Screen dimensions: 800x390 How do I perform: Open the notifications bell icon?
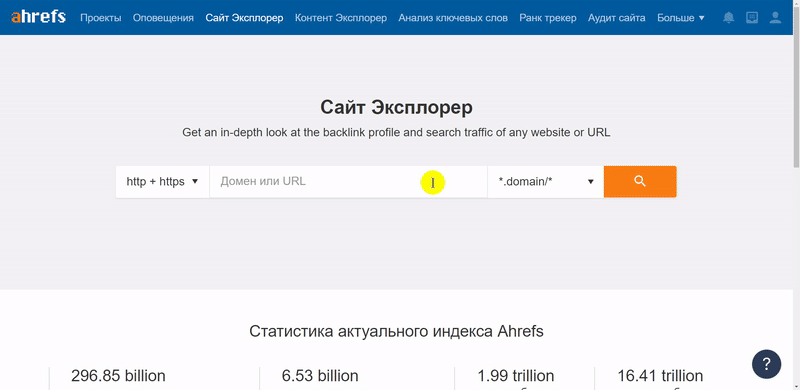click(x=729, y=18)
